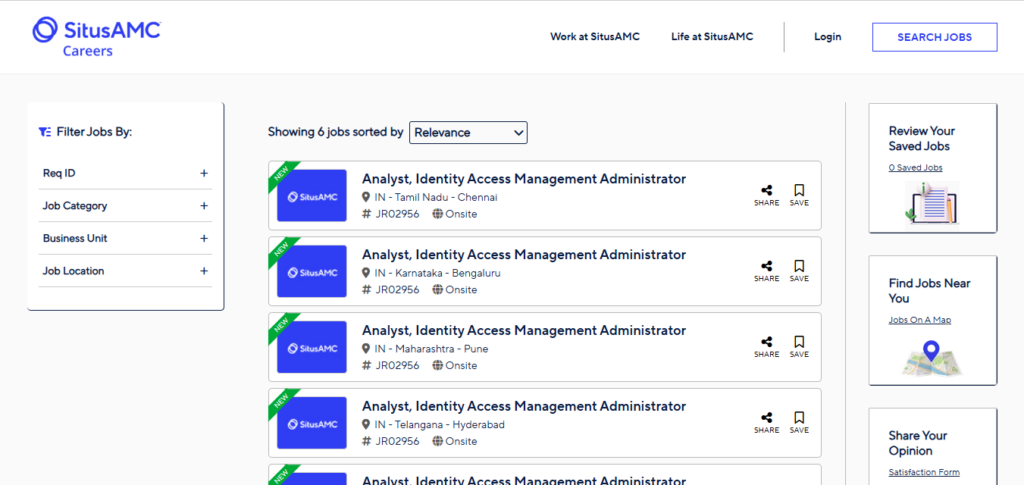
Task: Share the Hyderabad job listing
Action: click(x=767, y=422)
